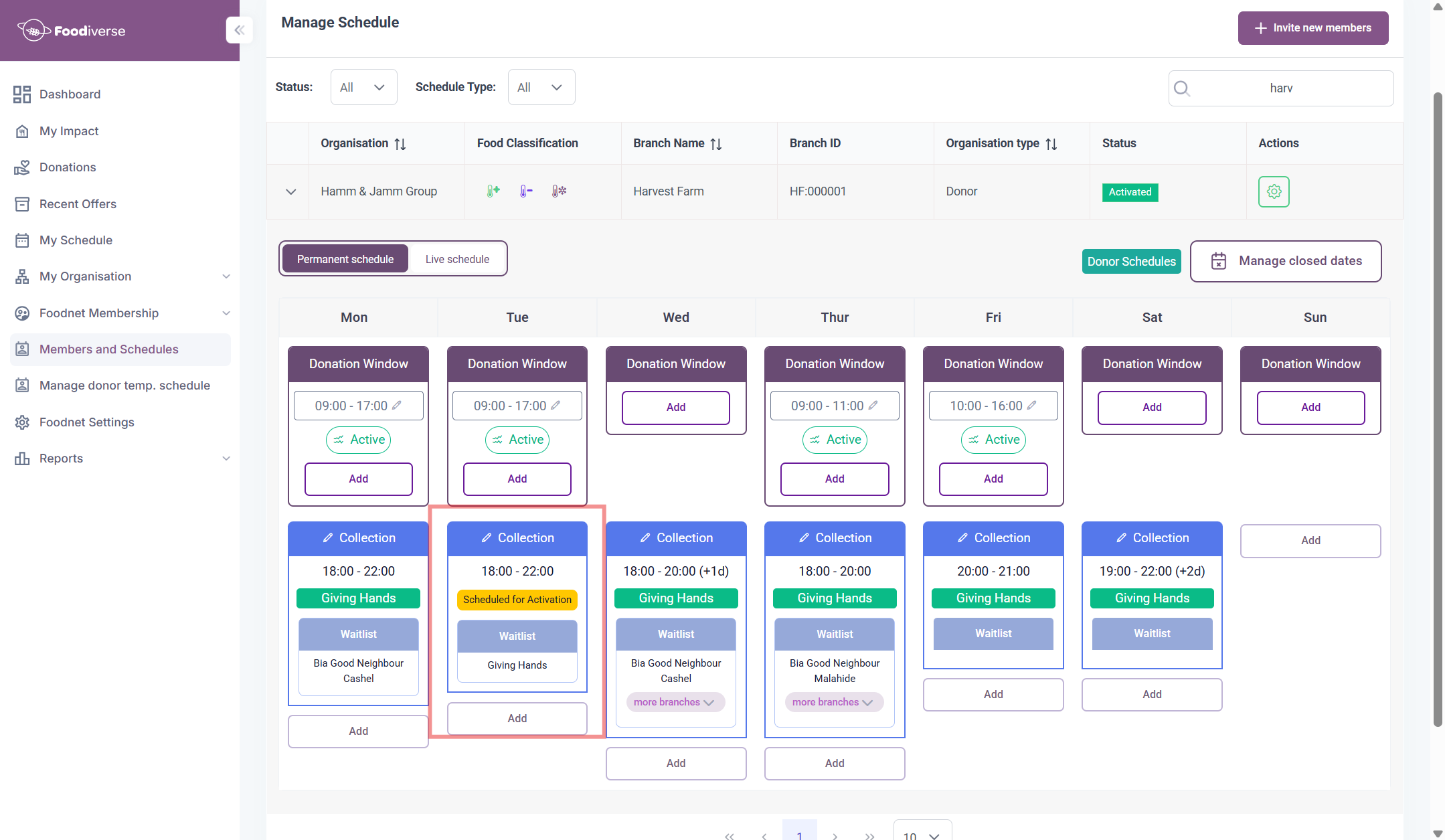Click the settings gear in Actions column
1445x840 pixels.
1273,192
